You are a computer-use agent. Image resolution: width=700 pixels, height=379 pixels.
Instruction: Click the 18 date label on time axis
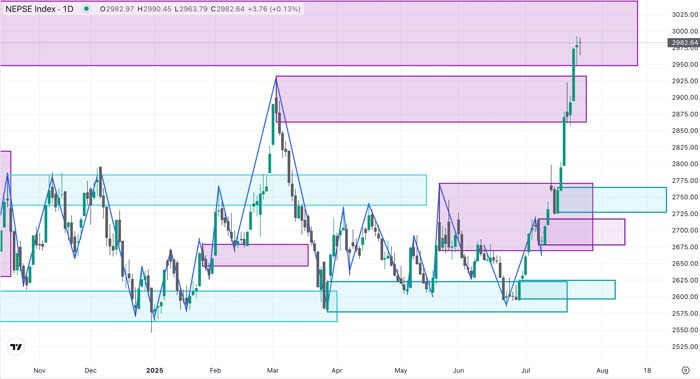pyautogui.click(x=647, y=371)
